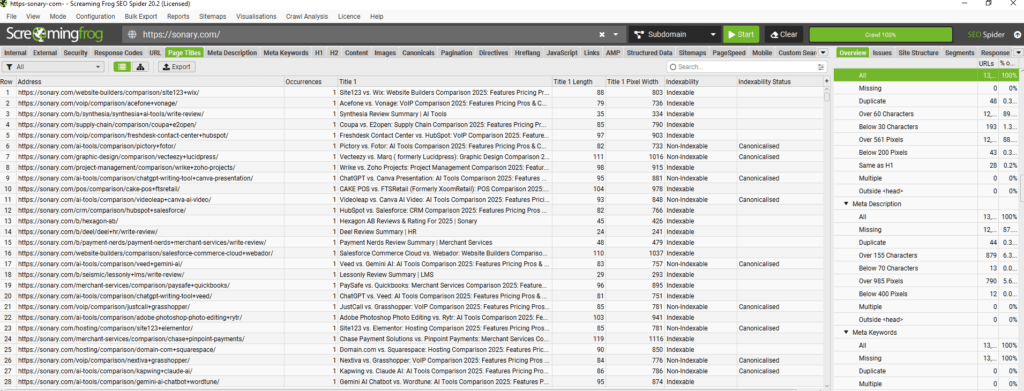Click the upload arrow icon beside SEO Spider
Image resolution: width=1024 pixels, height=391 pixels.
(x=1017, y=35)
